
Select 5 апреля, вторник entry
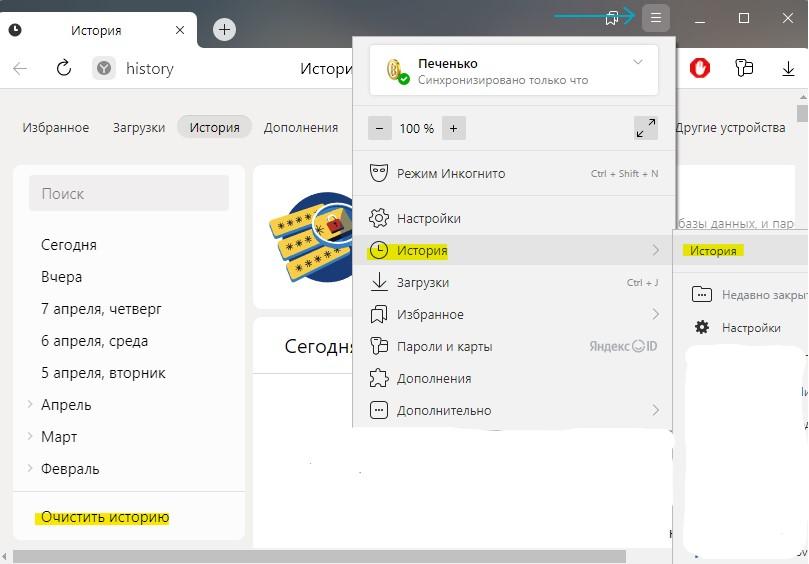[103, 373]
